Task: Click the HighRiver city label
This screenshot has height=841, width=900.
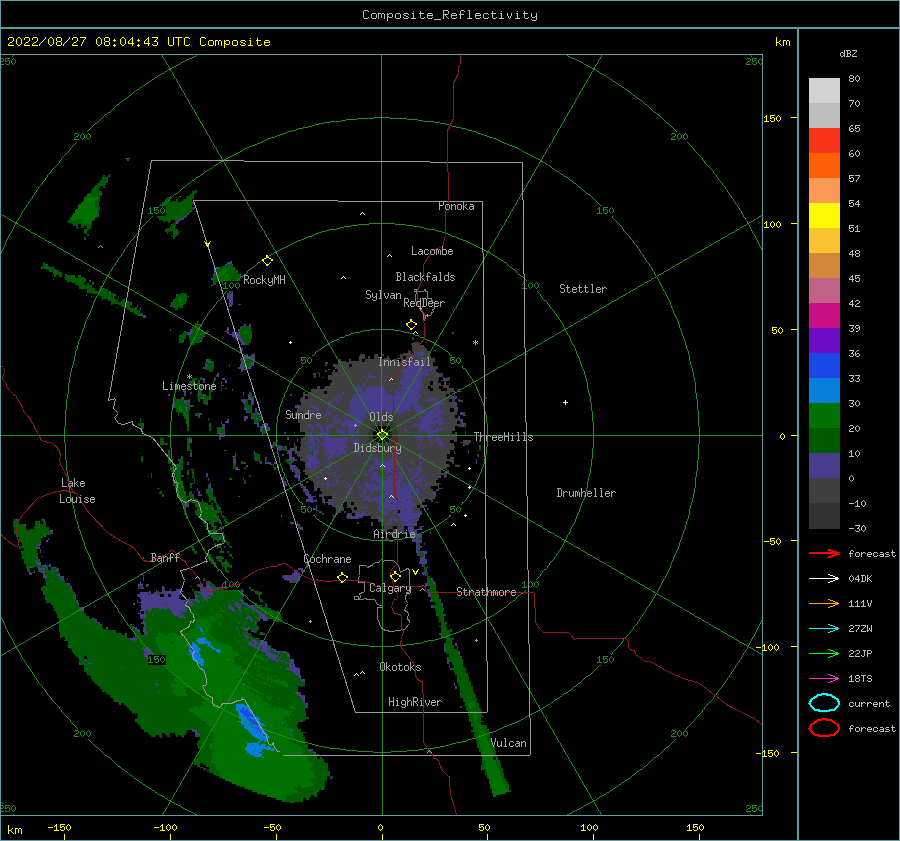Action: (415, 702)
